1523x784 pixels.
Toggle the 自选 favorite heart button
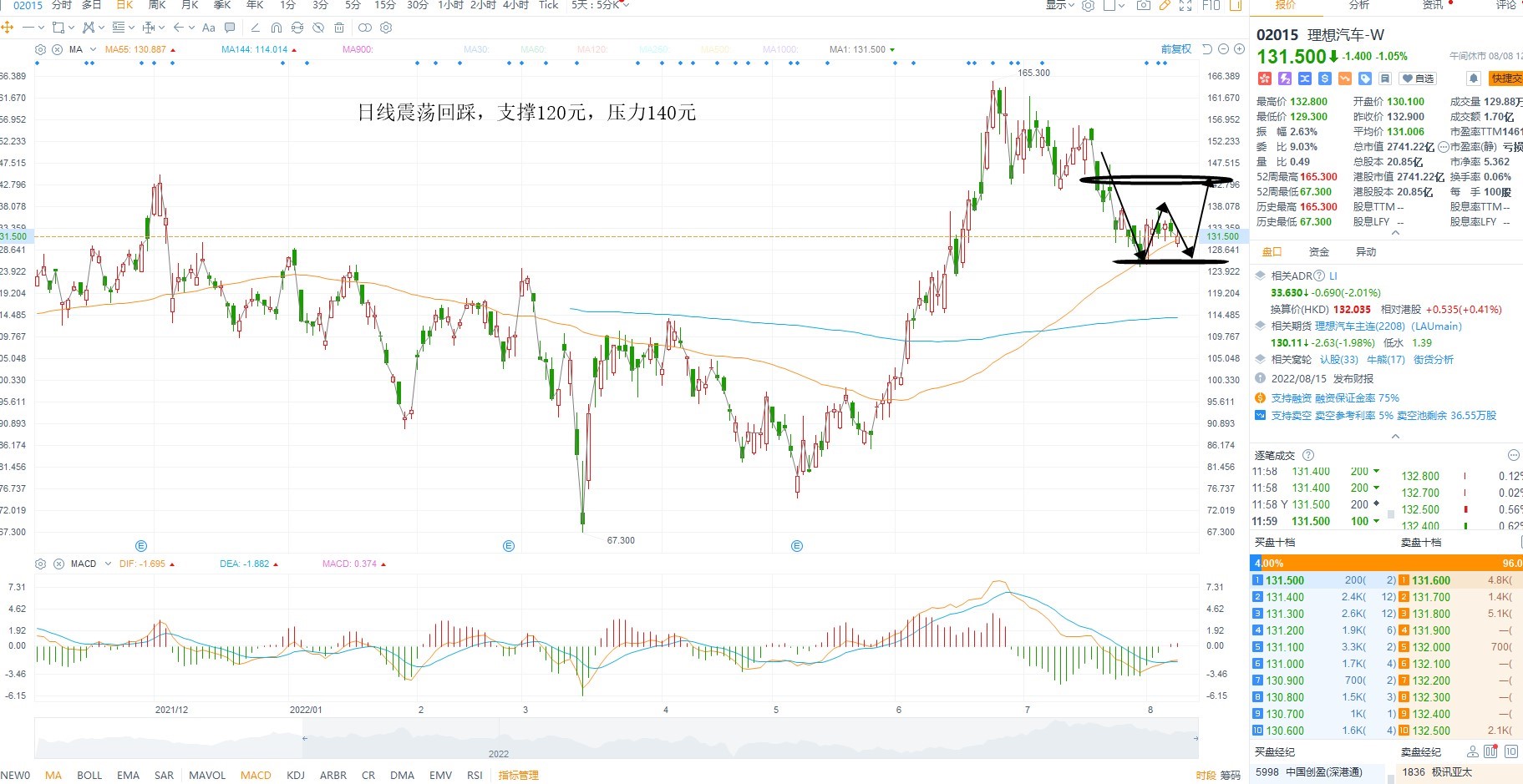1419,78
